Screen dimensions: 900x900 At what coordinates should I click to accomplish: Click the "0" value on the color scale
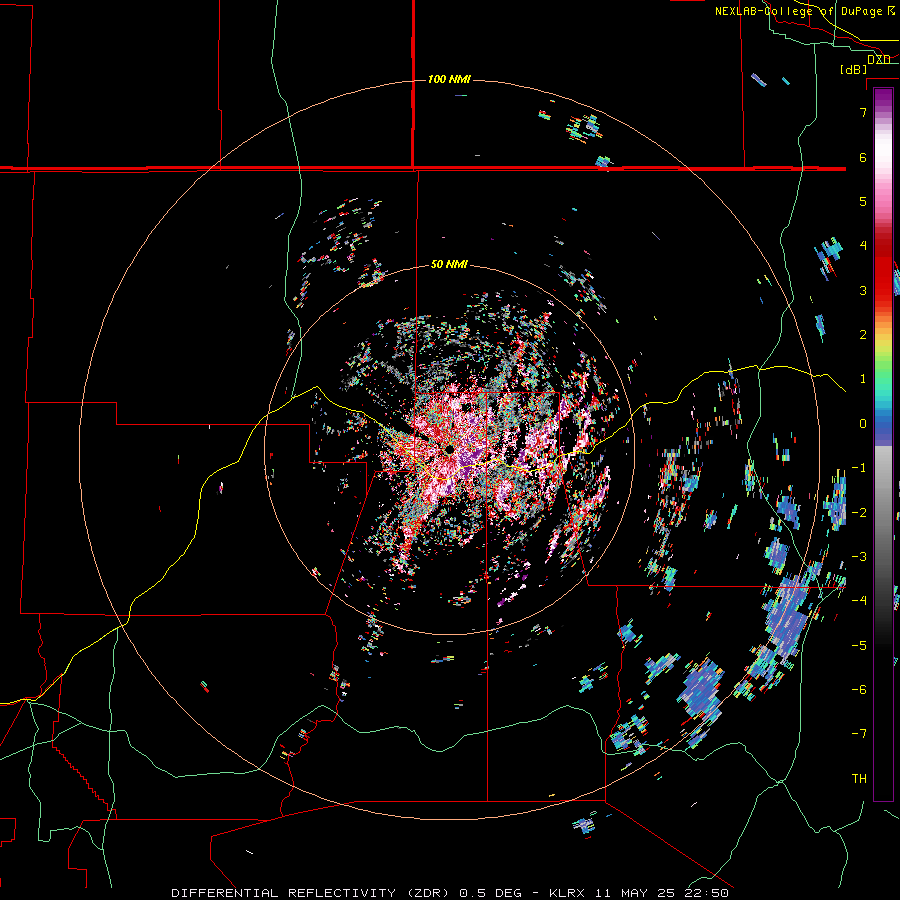[863, 424]
